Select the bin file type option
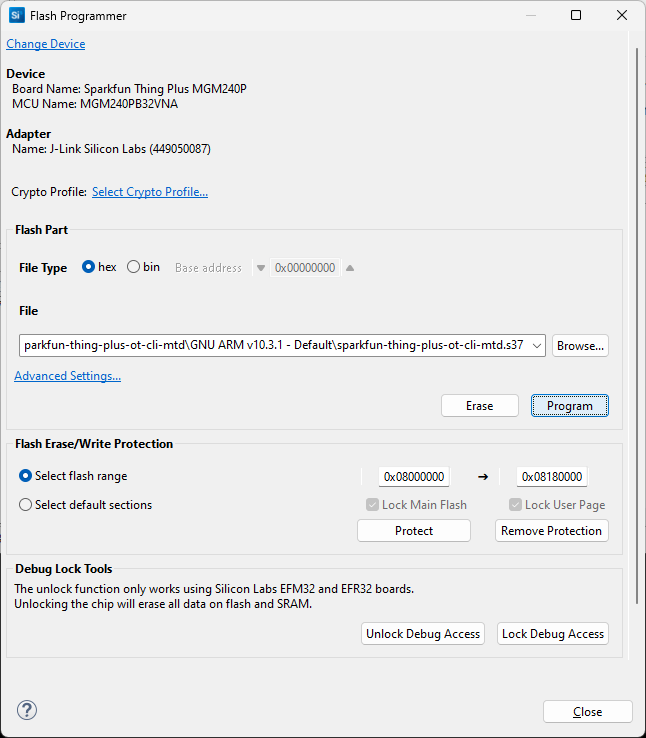 click(x=134, y=267)
